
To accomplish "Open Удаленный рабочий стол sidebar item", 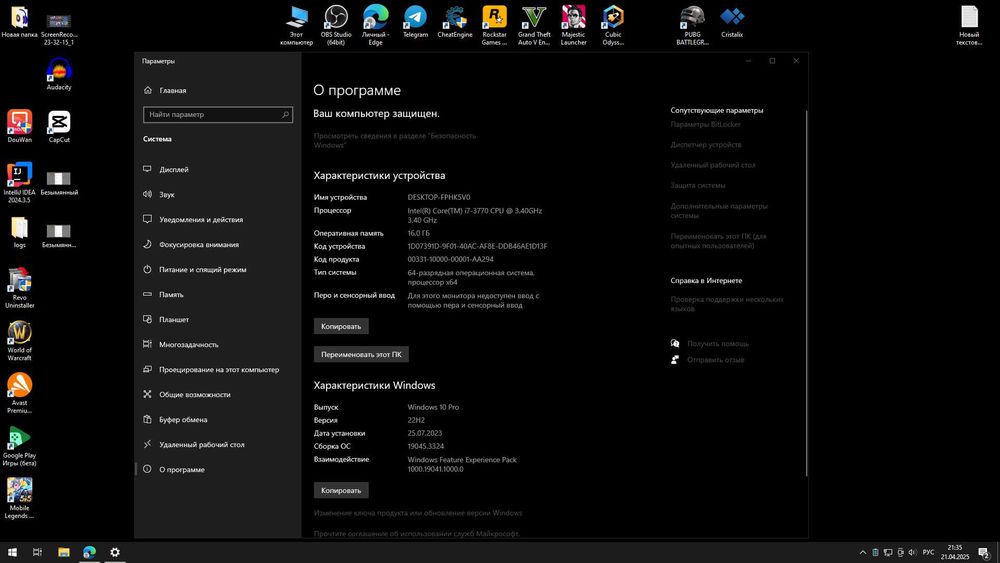I will 217,444.
